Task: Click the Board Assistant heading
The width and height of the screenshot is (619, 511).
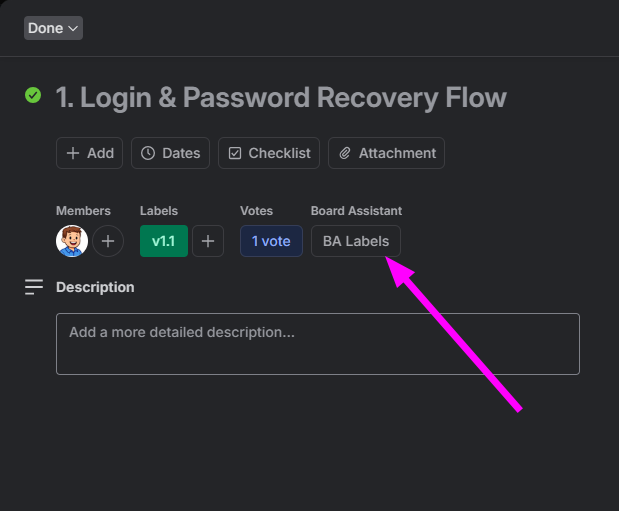Action: pos(356,211)
